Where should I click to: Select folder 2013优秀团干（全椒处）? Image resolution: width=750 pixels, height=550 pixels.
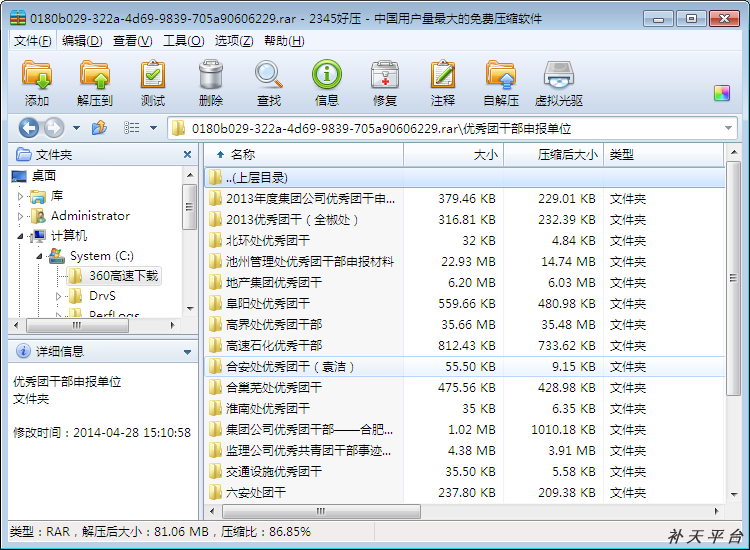point(465,220)
